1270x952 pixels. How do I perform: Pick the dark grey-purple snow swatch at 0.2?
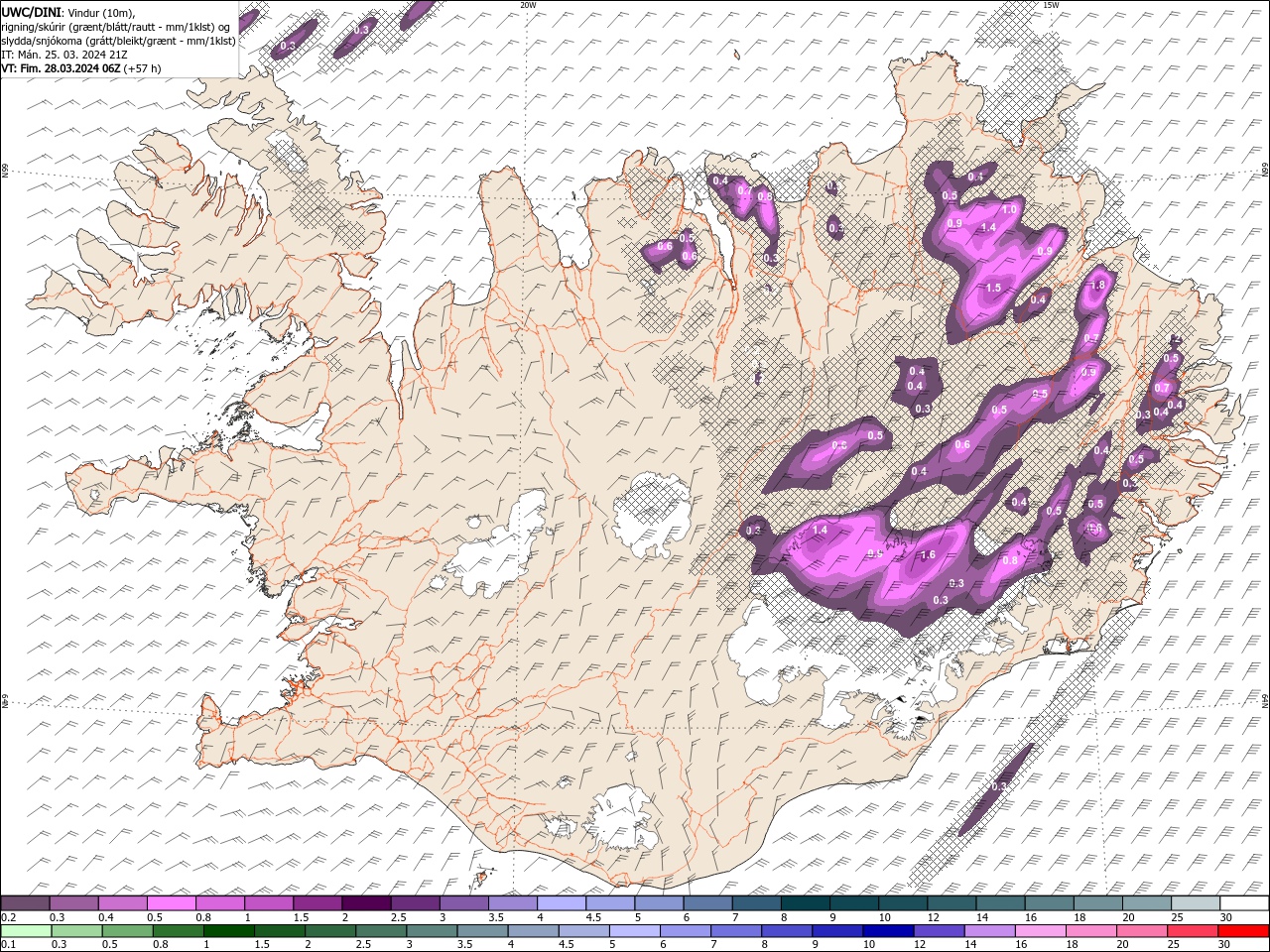coord(25,903)
